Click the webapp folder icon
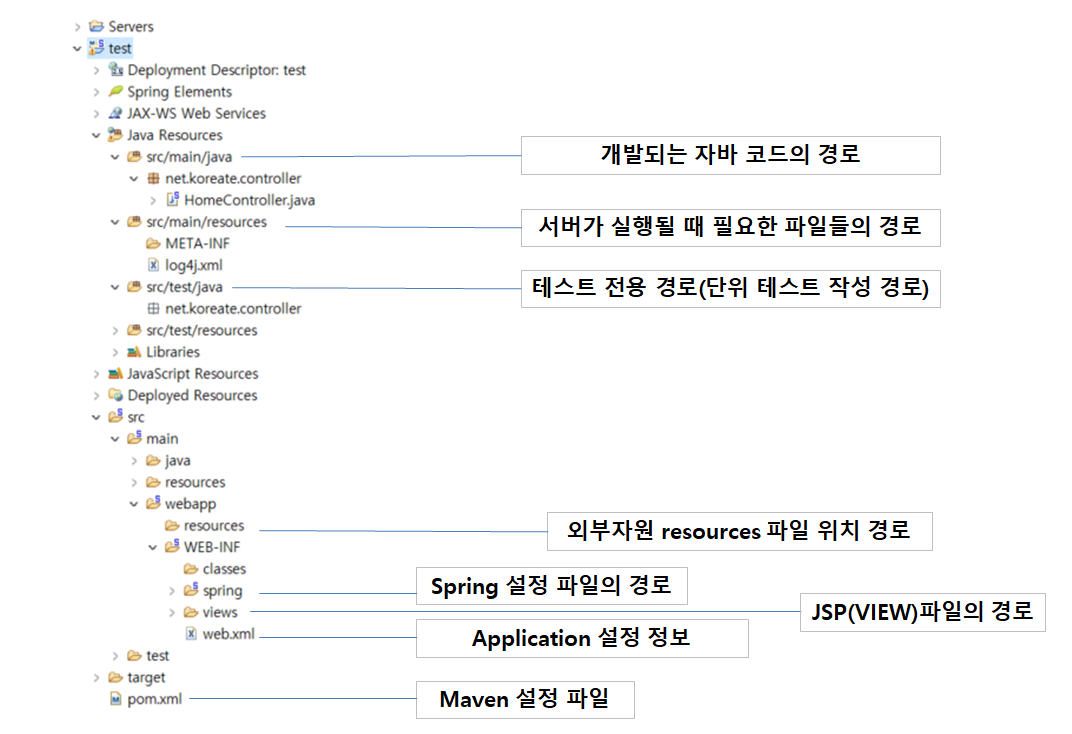 [x=153, y=503]
